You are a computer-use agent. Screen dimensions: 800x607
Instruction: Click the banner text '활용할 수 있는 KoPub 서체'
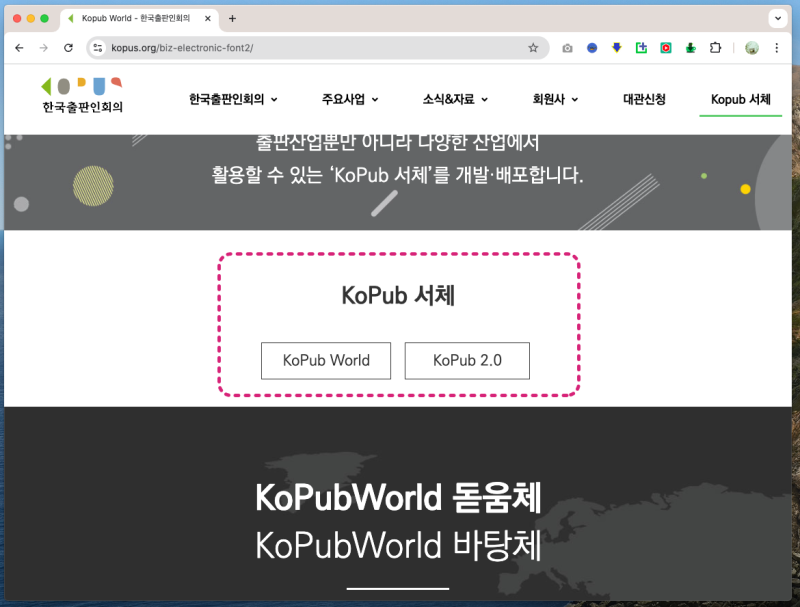397,175
